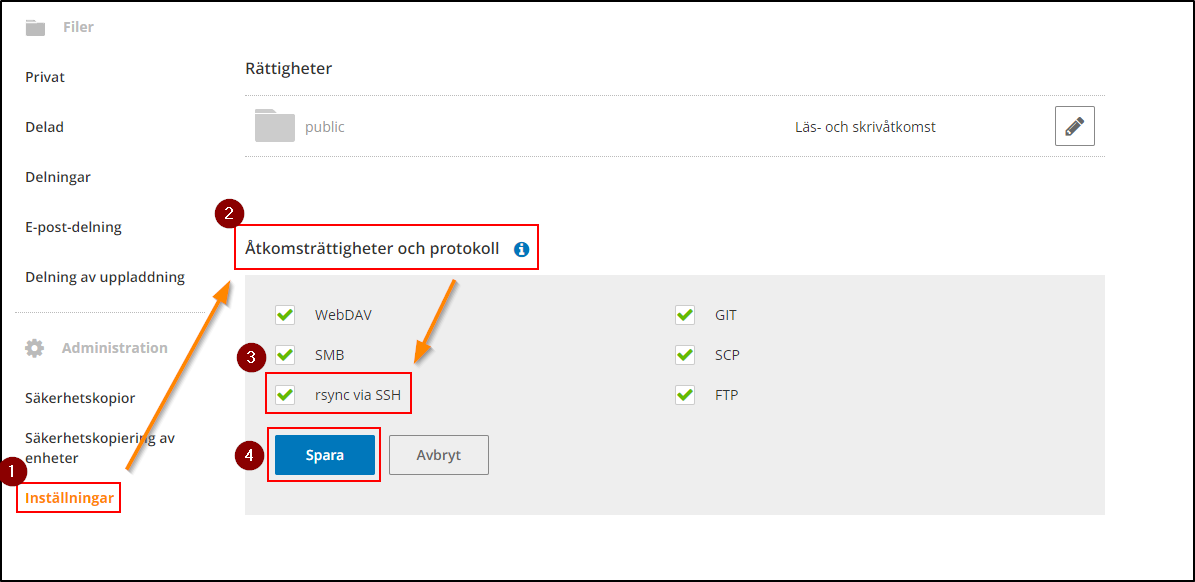Click the blue info icon beside Åtkomsträttigheter
Screen dimensions: 1195x582
click(x=521, y=249)
